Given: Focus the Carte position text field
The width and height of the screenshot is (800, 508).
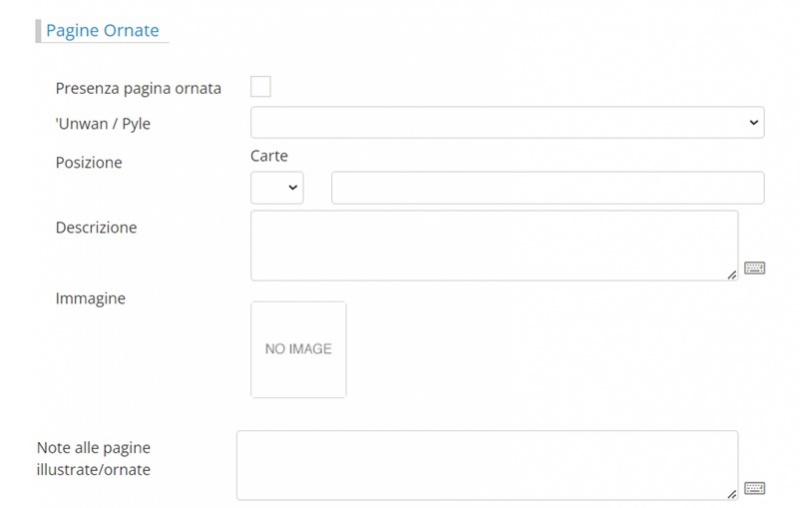Looking at the screenshot, I should click(x=547, y=188).
